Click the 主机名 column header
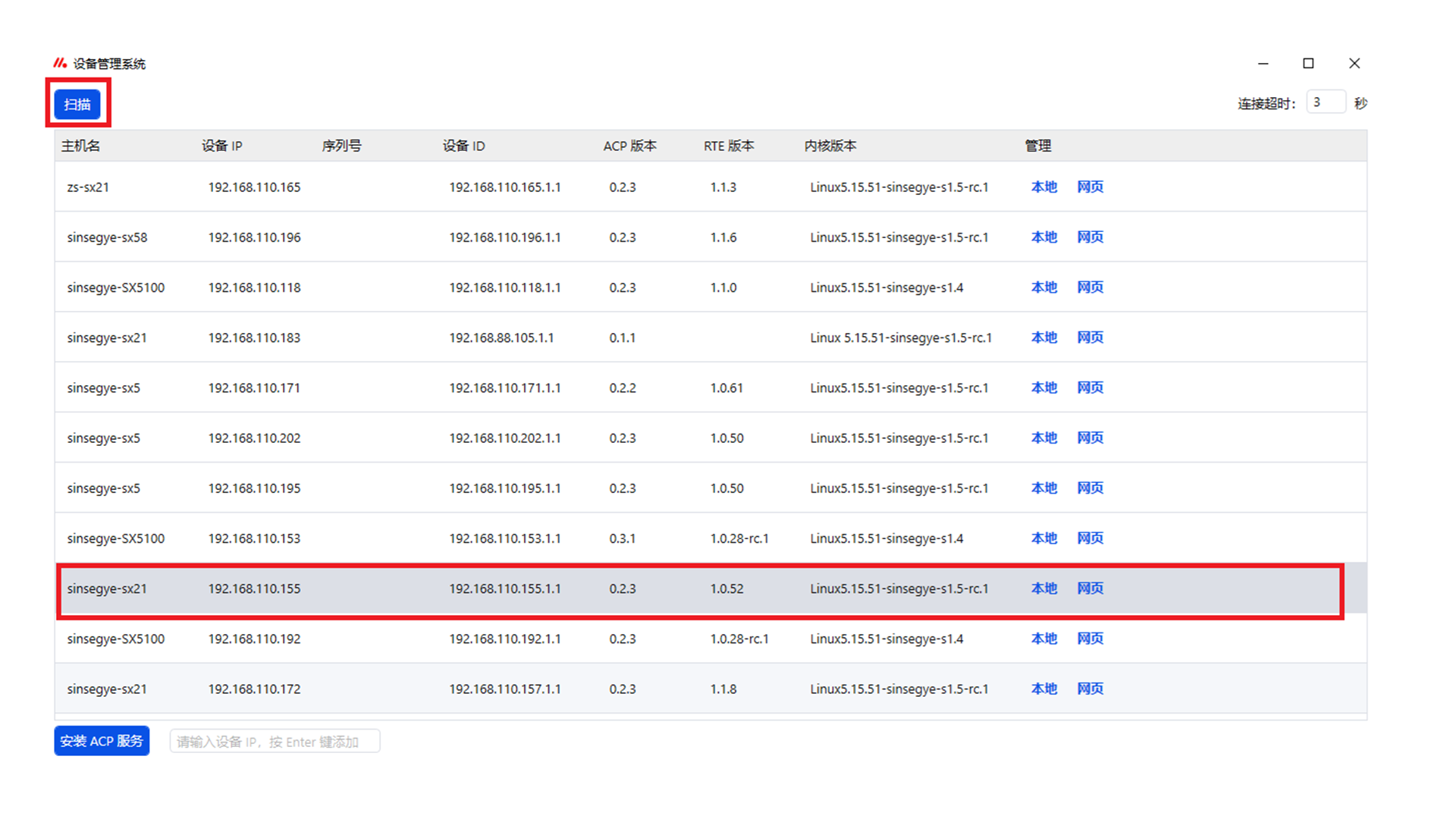The height and width of the screenshot is (819, 1456). [x=80, y=146]
